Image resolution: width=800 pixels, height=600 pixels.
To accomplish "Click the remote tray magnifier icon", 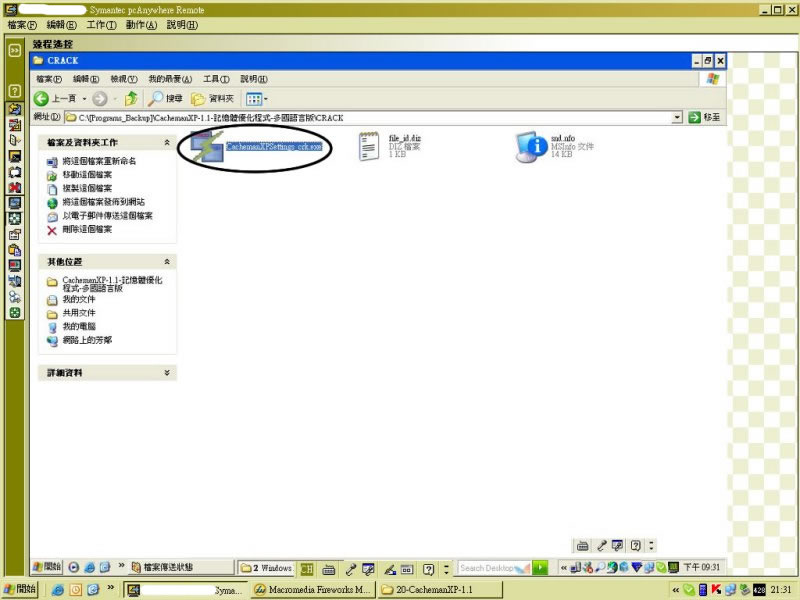I will (601, 567).
